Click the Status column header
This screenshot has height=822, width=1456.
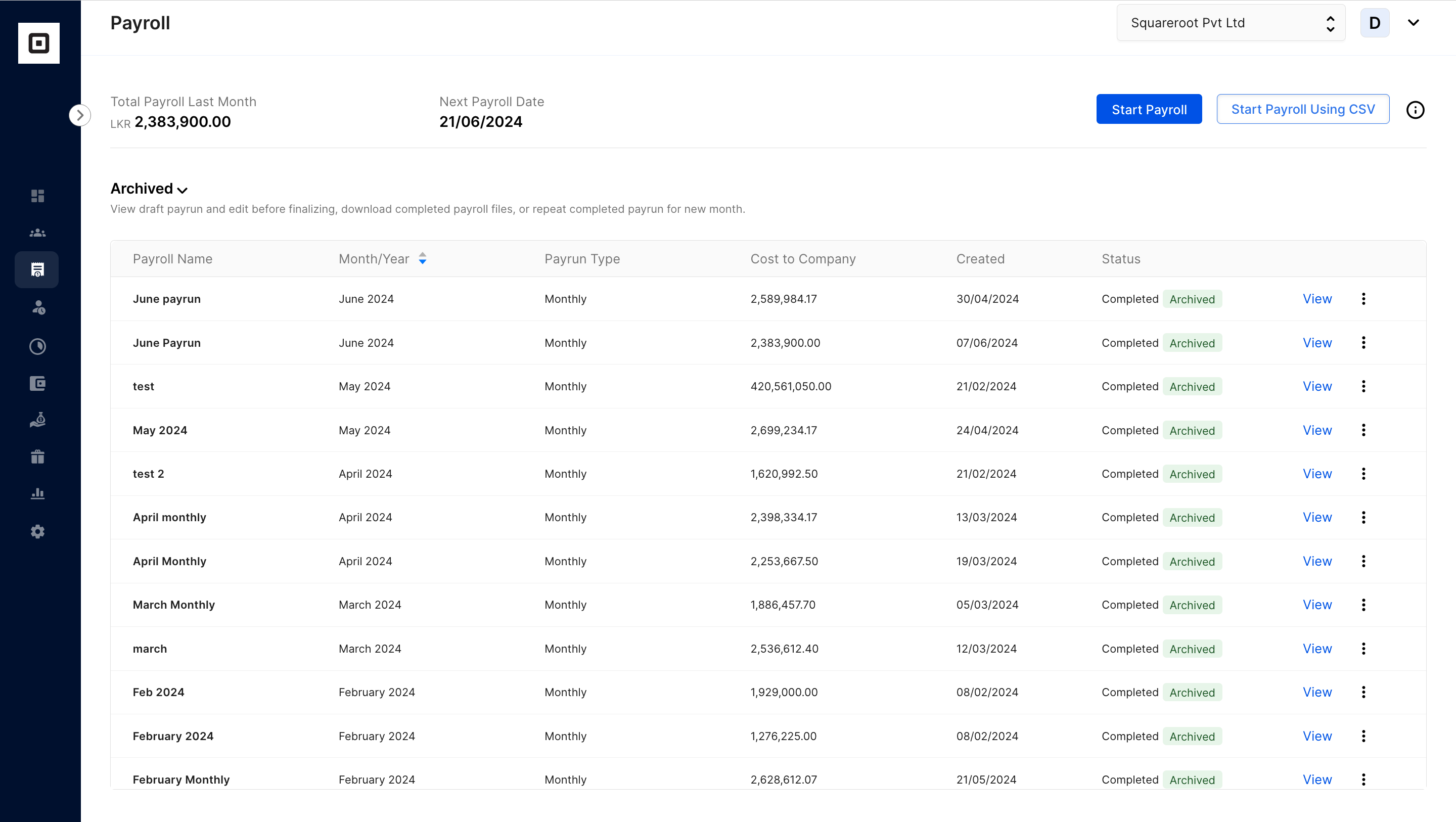coord(1121,259)
